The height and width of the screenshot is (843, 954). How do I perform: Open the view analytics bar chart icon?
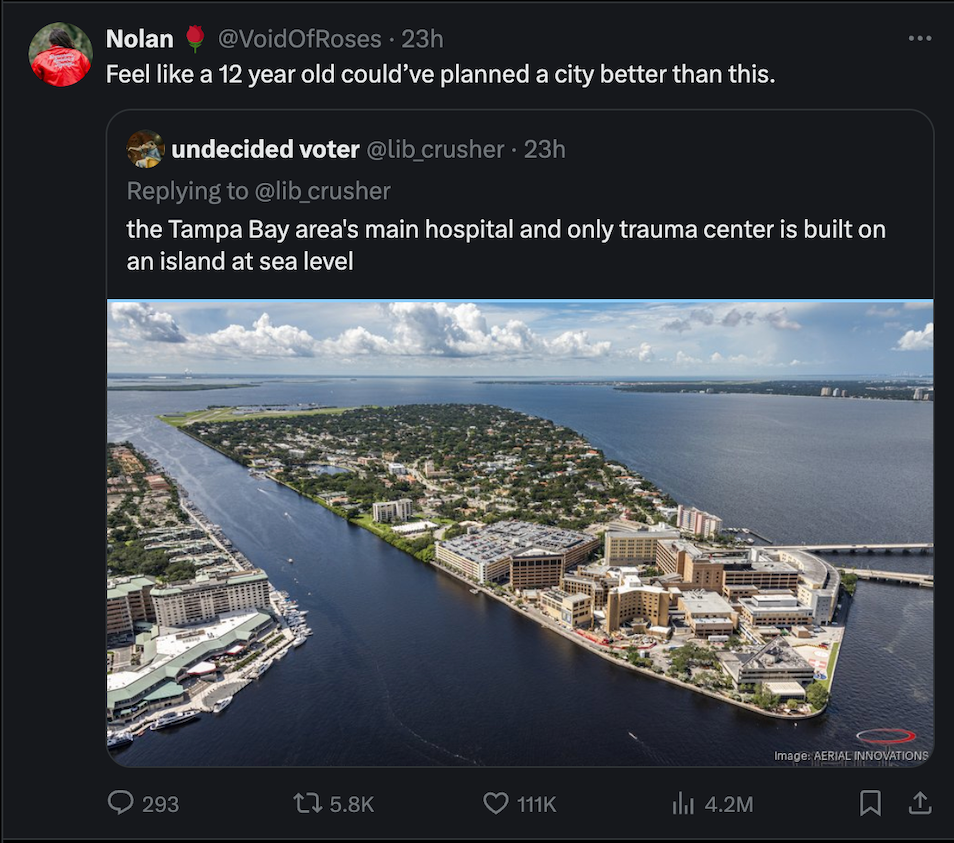pyautogui.click(x=684, y=802)
